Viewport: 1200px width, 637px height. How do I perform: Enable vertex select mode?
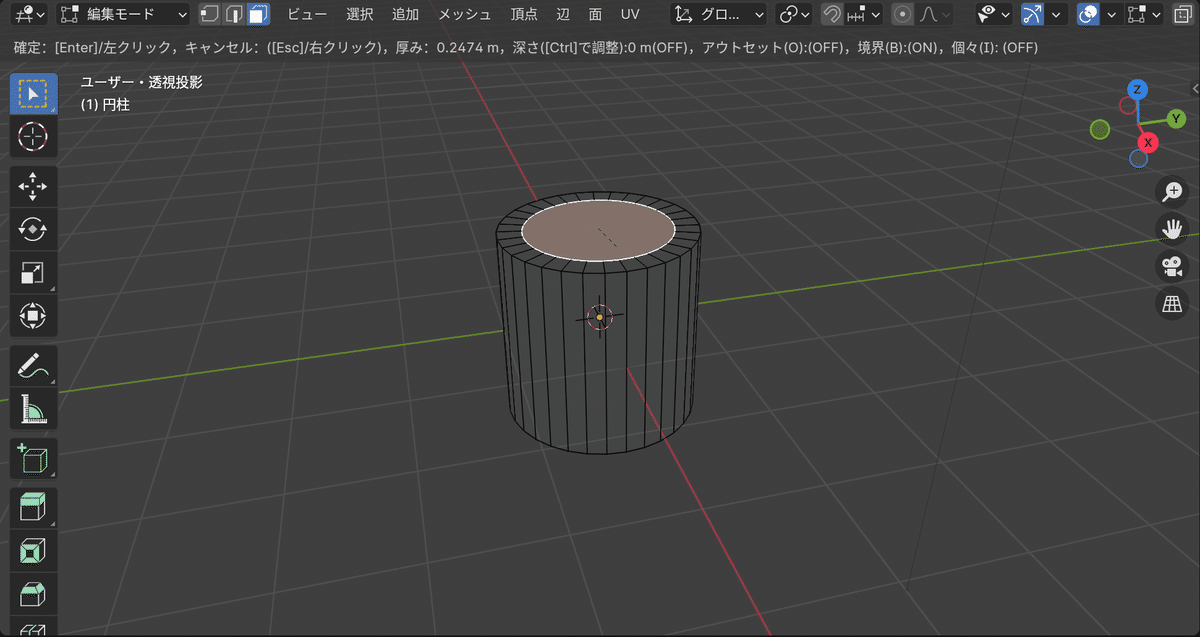[x=209, y=14]
